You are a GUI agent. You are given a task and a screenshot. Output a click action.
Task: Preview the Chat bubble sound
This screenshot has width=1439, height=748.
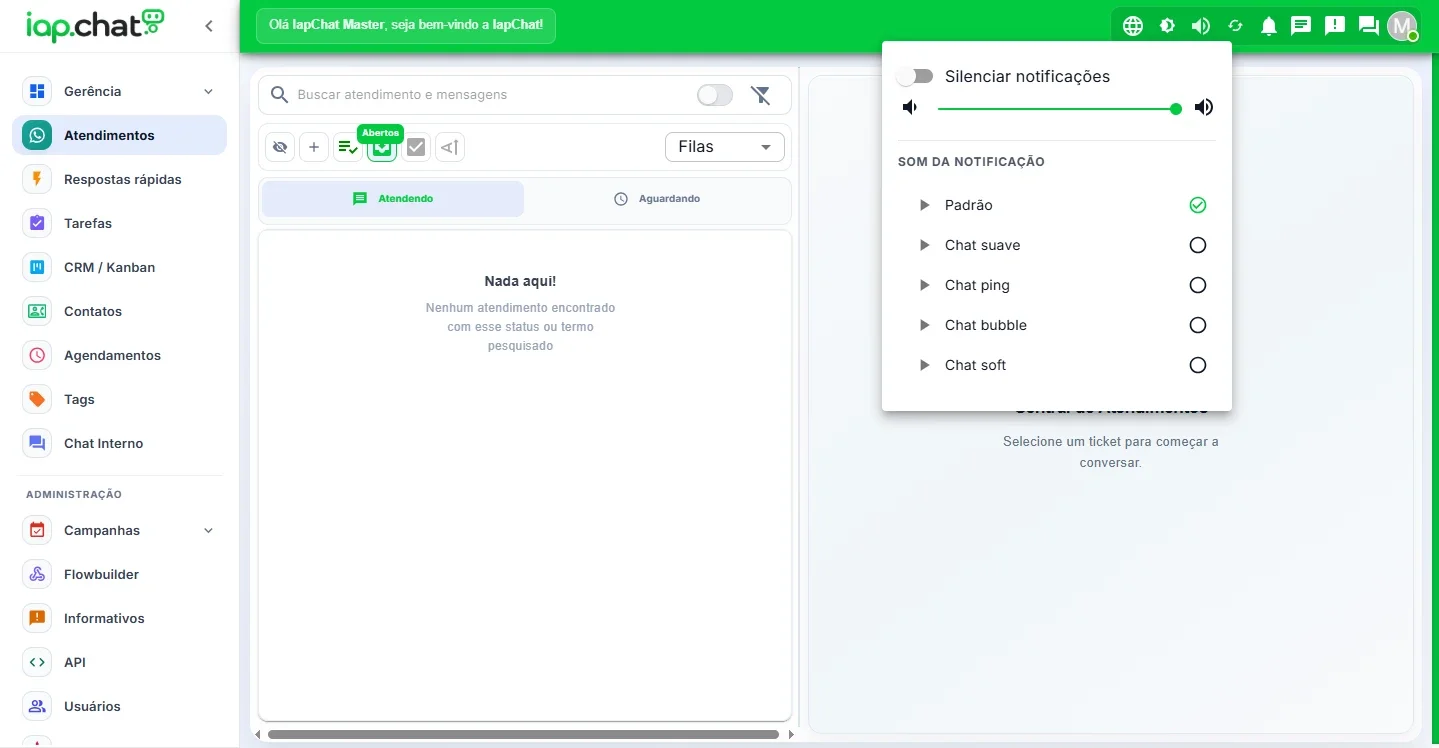click(924, 325)
